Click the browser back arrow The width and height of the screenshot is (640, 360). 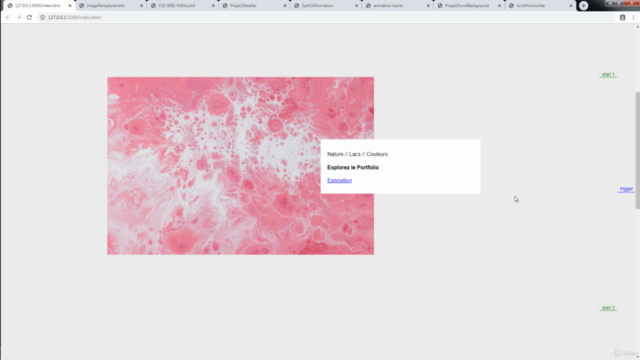[x=8, y=18]
